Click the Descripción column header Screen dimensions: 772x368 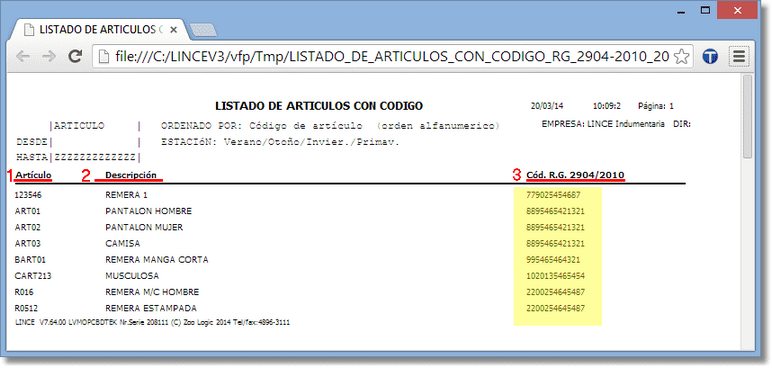(131, 175)
